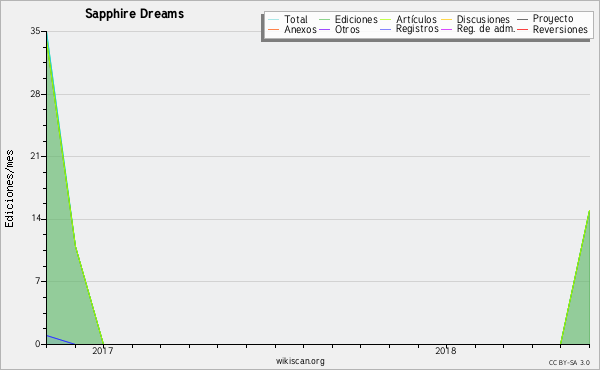Viewport: 600px width, 370px height.
Task: Click the Ediciones/mes y-axis title
Action: (x=10, y=189)
